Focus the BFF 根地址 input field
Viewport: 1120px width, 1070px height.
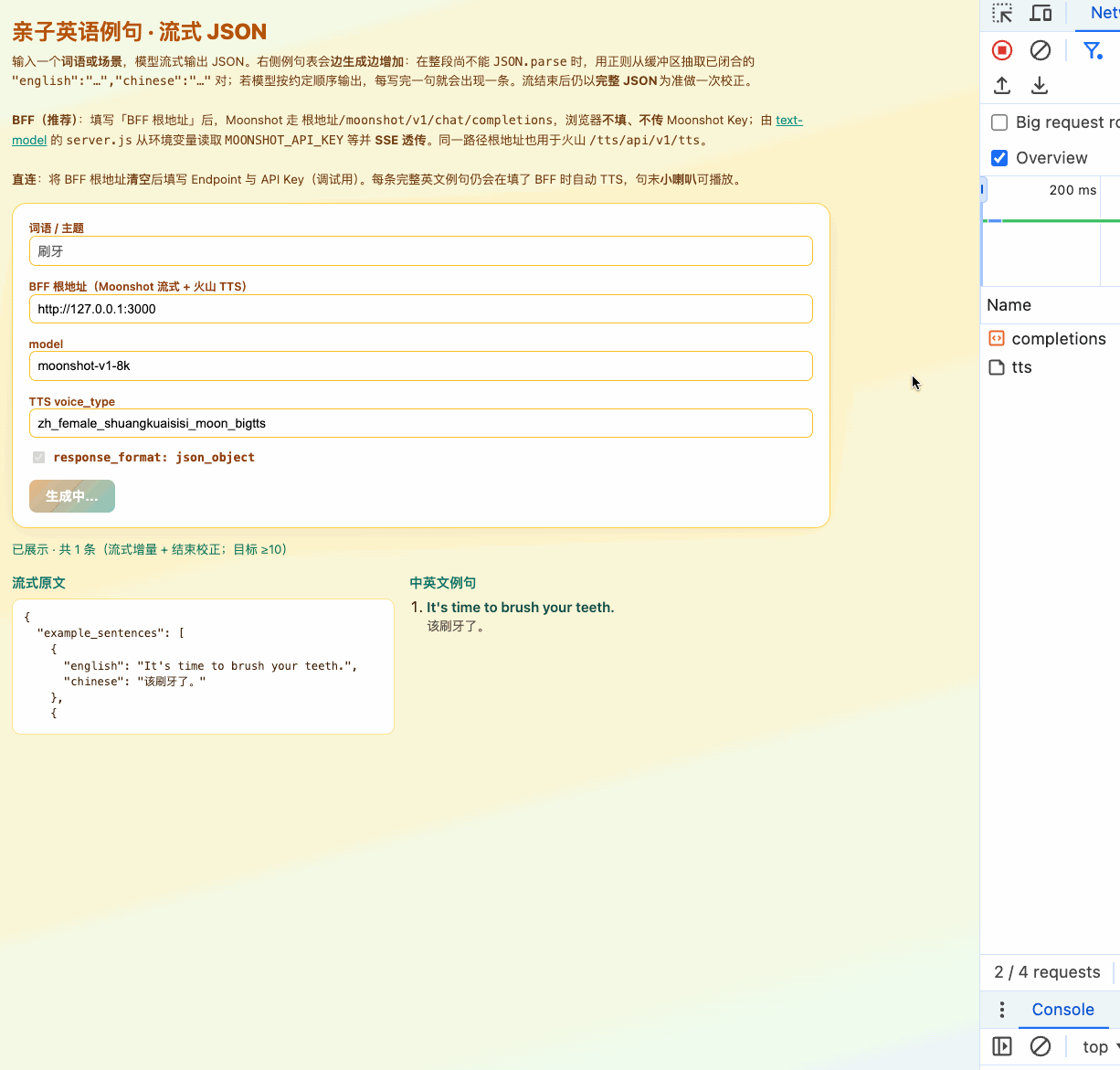420,309
